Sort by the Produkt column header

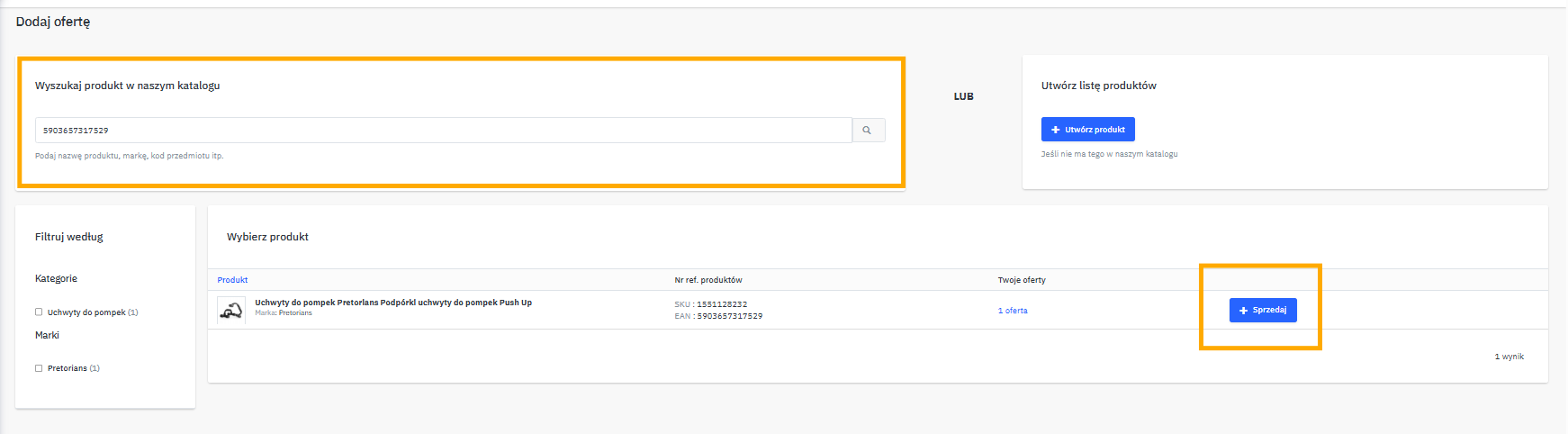click(x=232, y=280)
